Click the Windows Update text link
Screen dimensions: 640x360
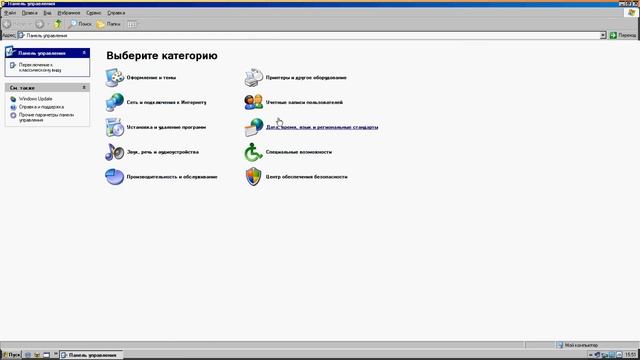click(36, 99)
